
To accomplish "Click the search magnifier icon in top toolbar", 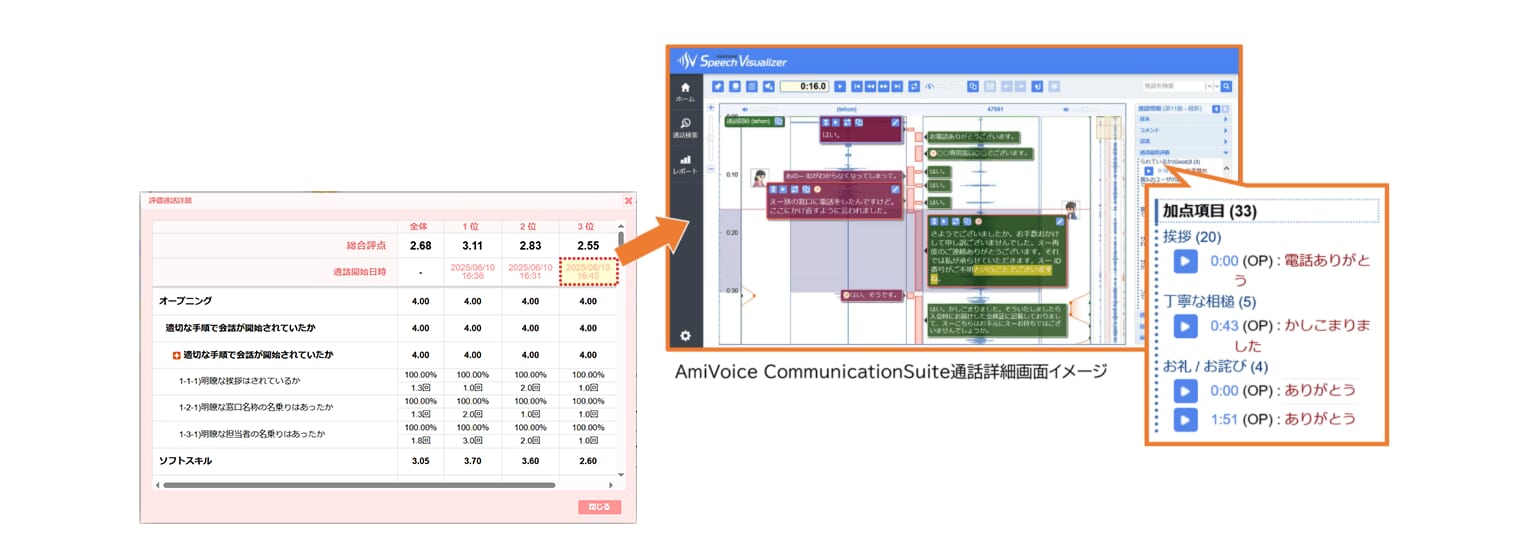I will pos(1227,87).
